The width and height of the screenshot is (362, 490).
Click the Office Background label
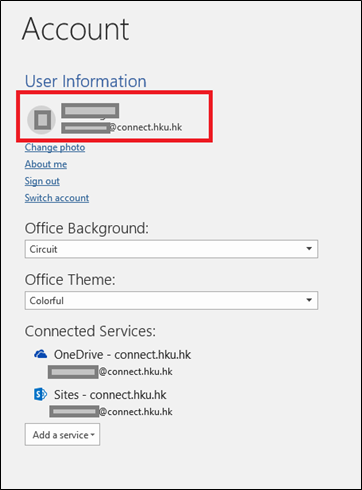(x=87, y=229)
